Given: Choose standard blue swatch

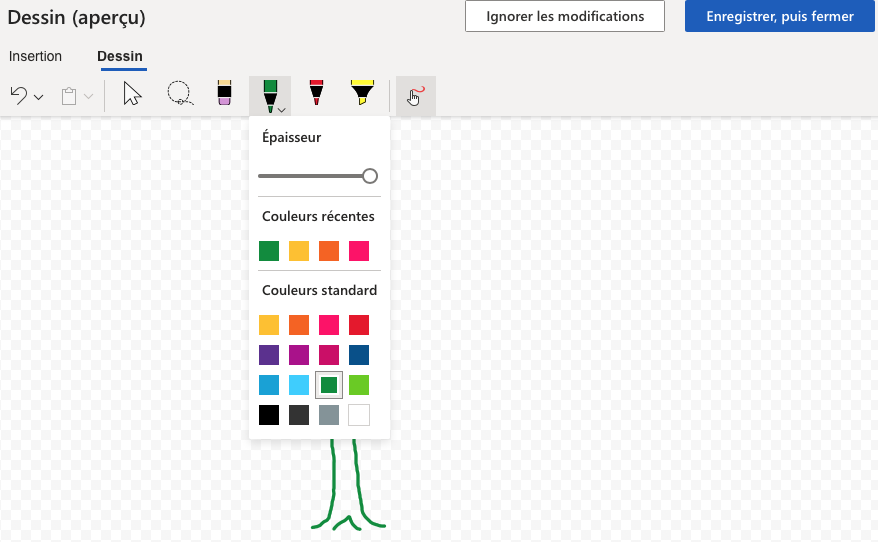Looking at the screenshot, I should coord(269,385).
